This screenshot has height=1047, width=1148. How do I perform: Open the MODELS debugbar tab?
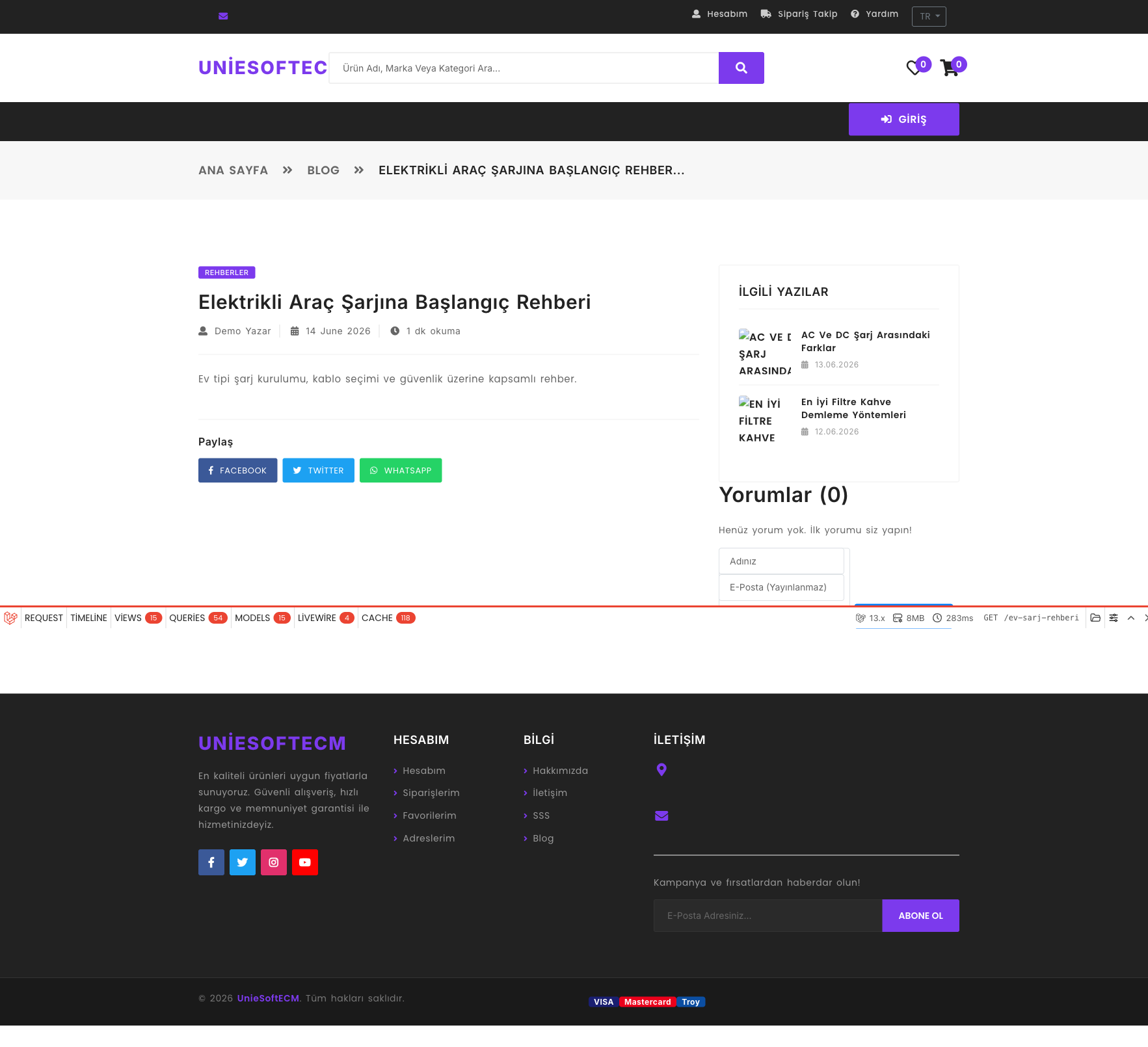(262, 618)
